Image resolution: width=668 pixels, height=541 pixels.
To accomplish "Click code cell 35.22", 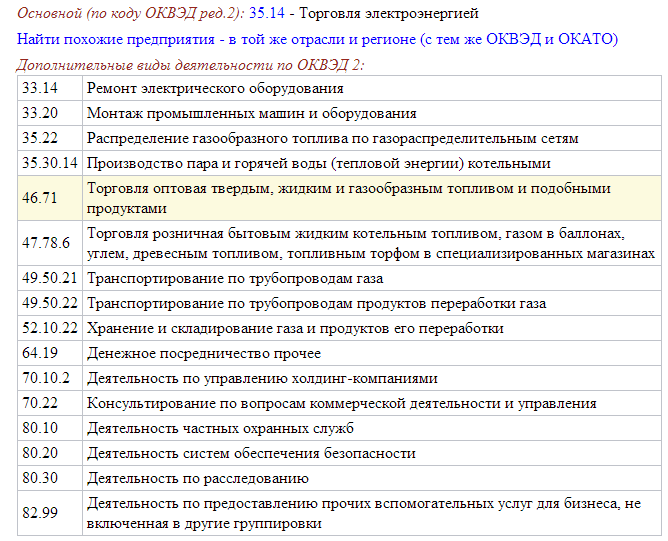I will coord(50,138).
